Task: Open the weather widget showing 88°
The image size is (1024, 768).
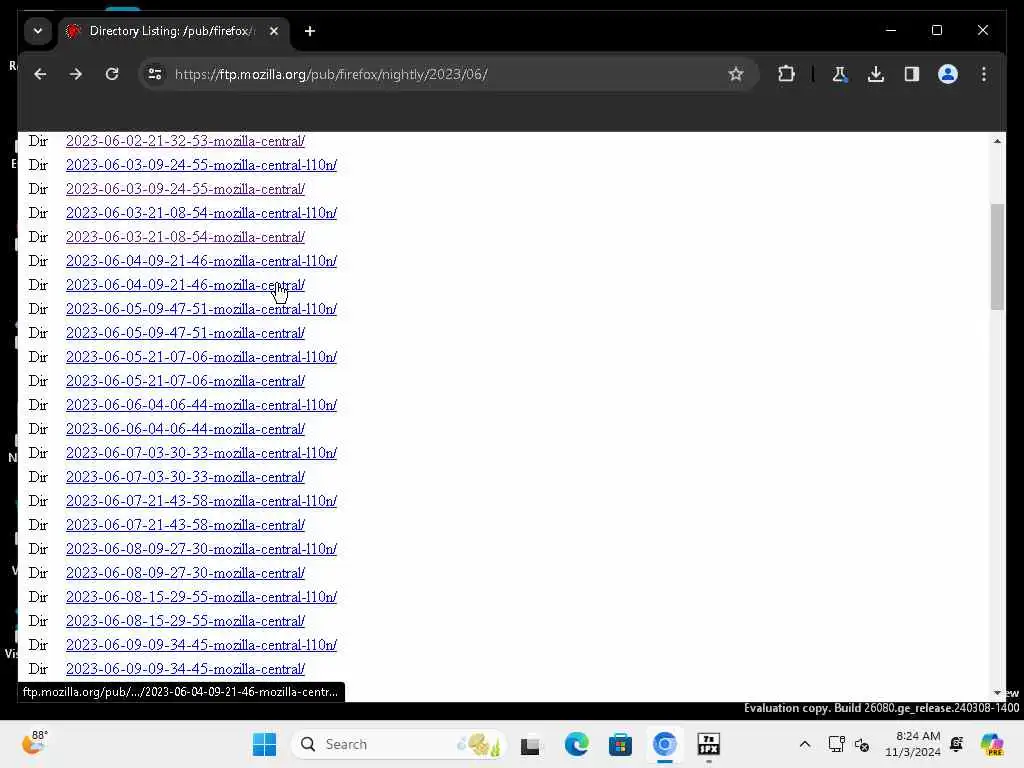Action: [34, 743]
